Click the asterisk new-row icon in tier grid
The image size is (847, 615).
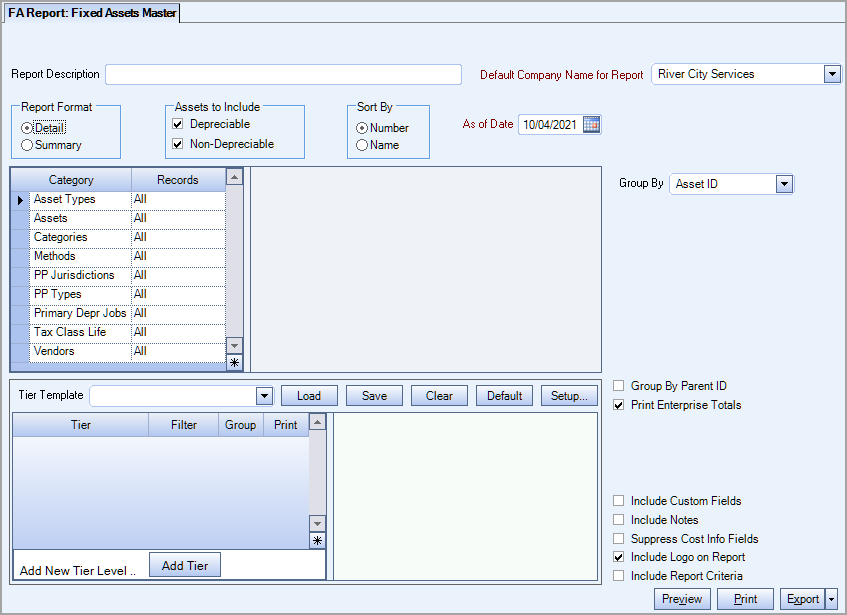pyautogui.click(x=316, y=539)
